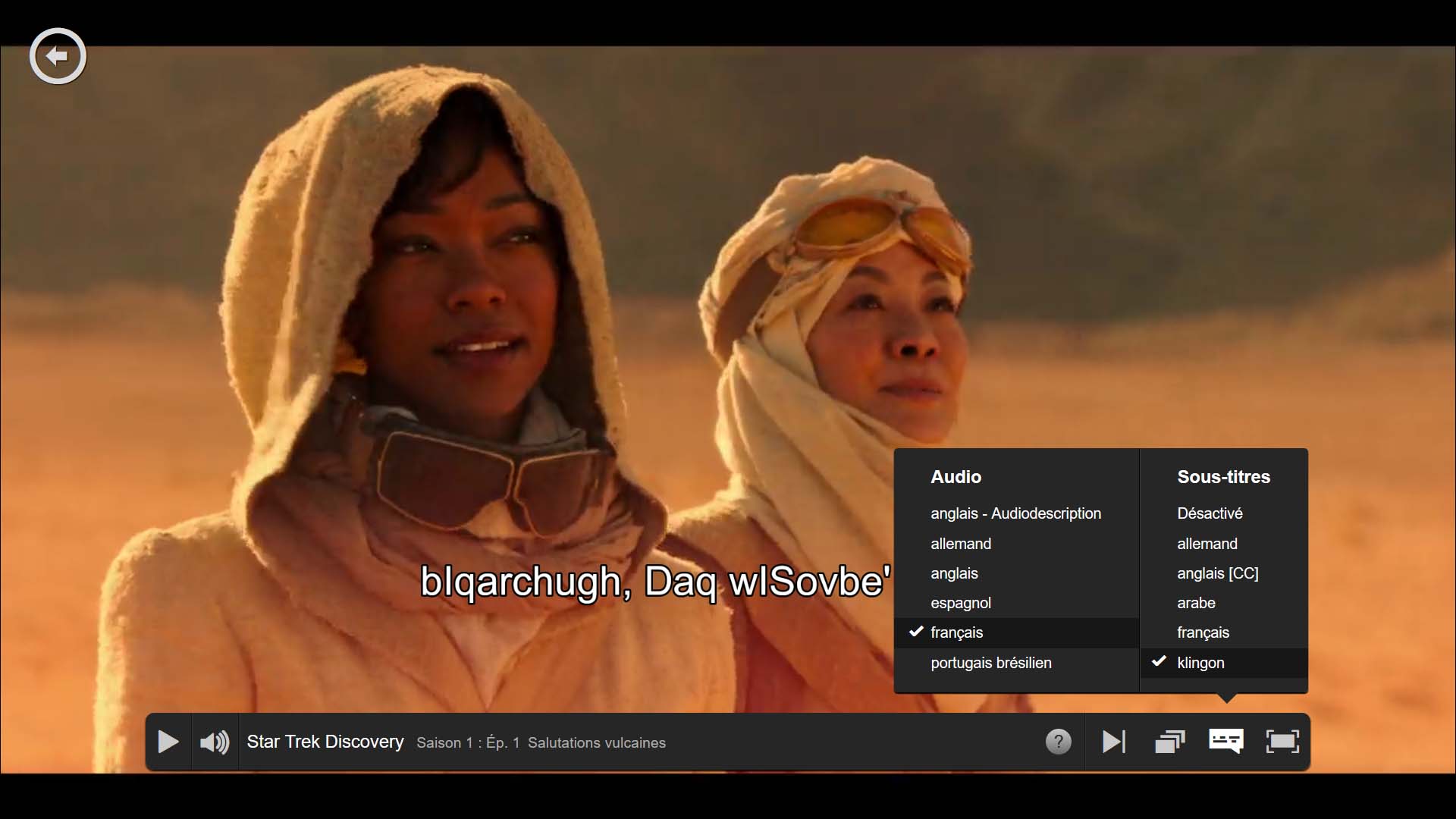This screenshot has height=819, width=1456.
Task: Select the checked français audio option
Action: [1016, 632]
